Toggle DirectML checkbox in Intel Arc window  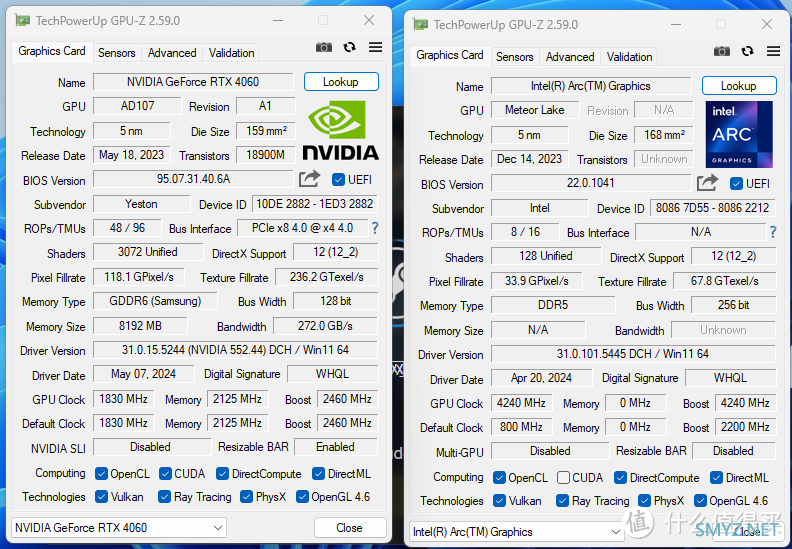coord(716,478)
